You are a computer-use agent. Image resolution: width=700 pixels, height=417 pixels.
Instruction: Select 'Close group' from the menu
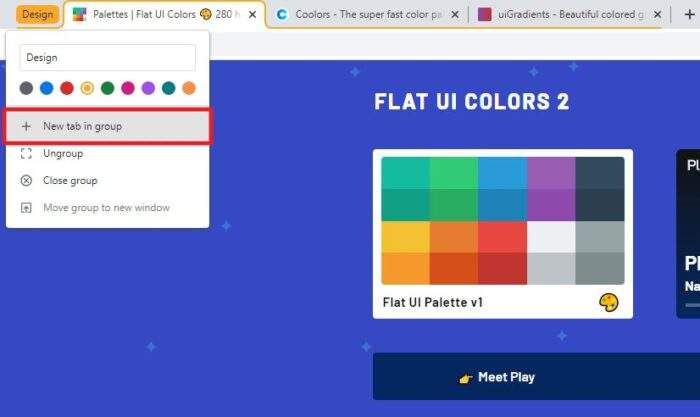108,180
